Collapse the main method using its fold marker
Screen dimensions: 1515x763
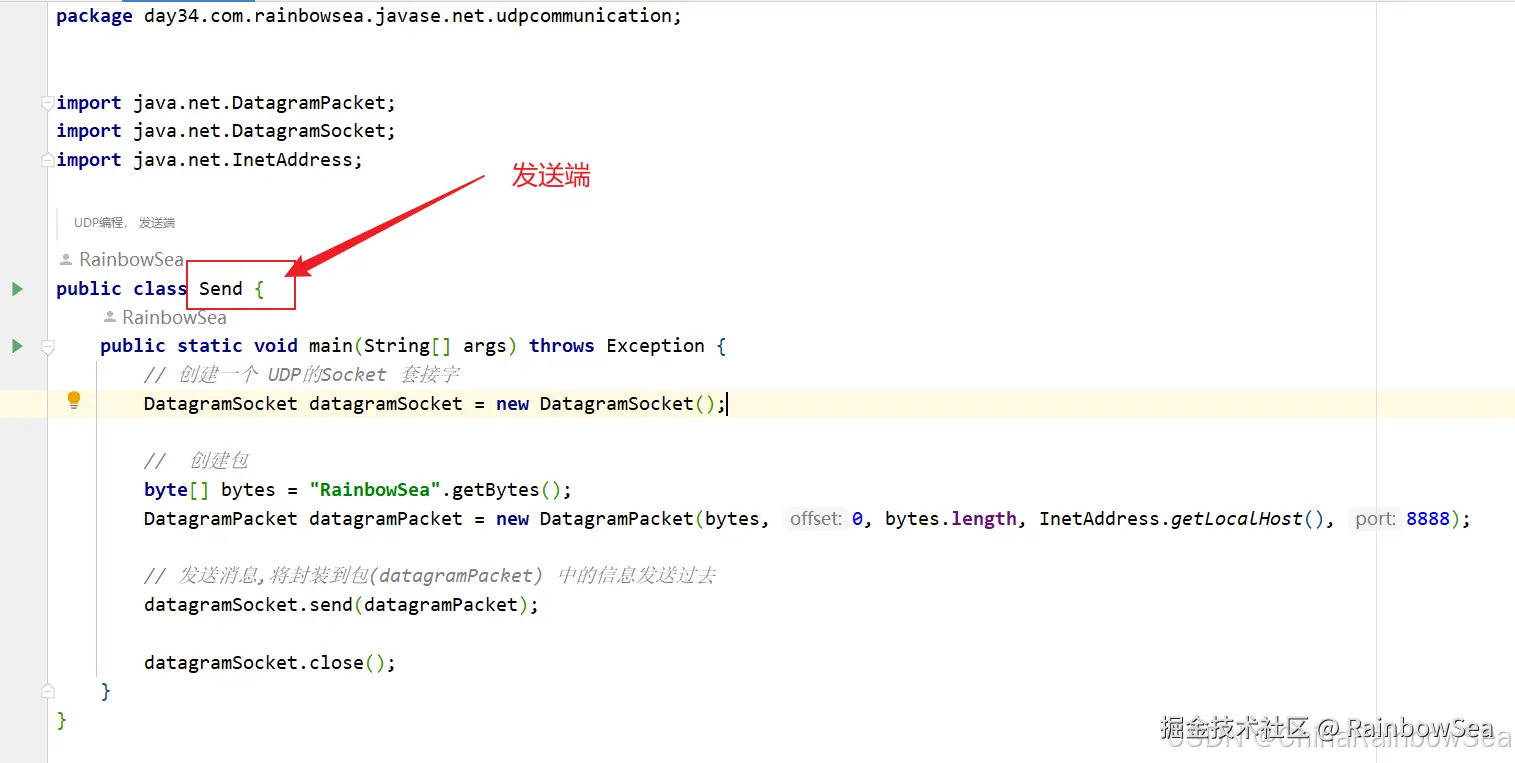pyautogui.click(x=47, y=346)
